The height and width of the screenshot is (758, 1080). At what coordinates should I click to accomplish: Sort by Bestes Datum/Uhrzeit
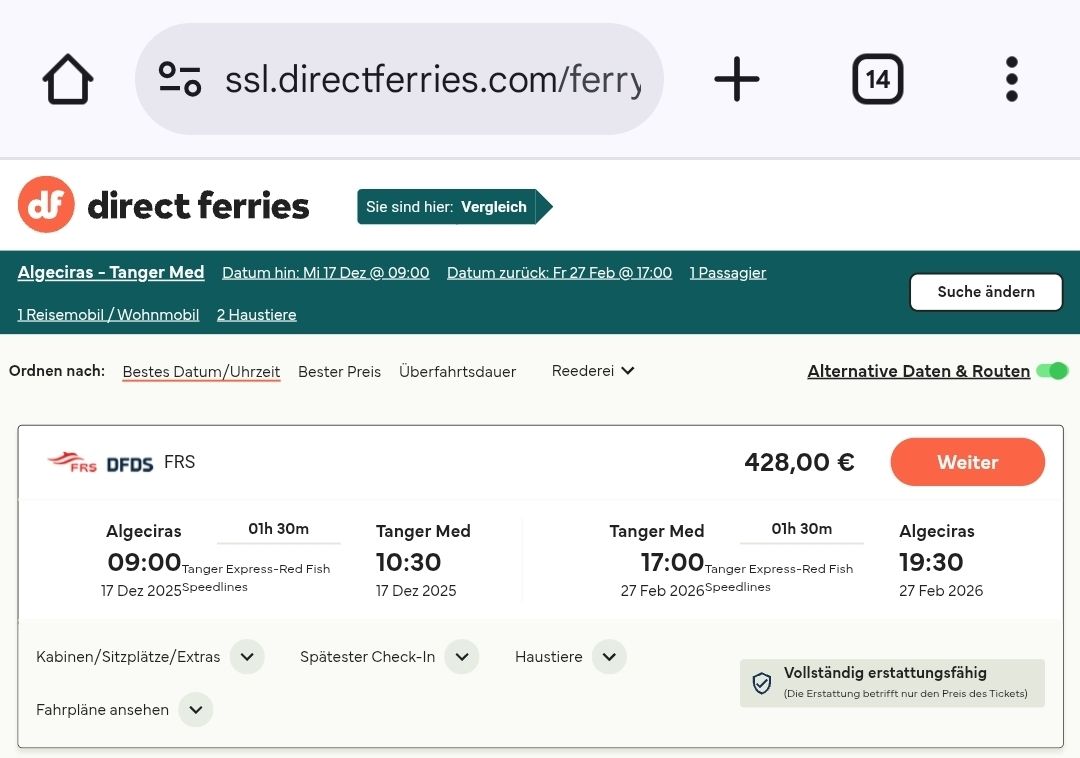pyautogui.click(x=201, y=372)
